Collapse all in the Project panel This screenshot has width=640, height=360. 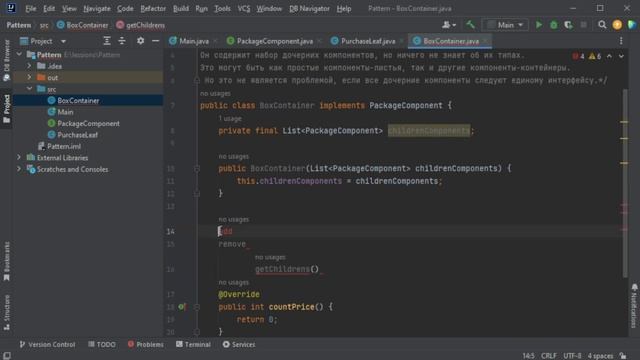click(x=122, y=41)
